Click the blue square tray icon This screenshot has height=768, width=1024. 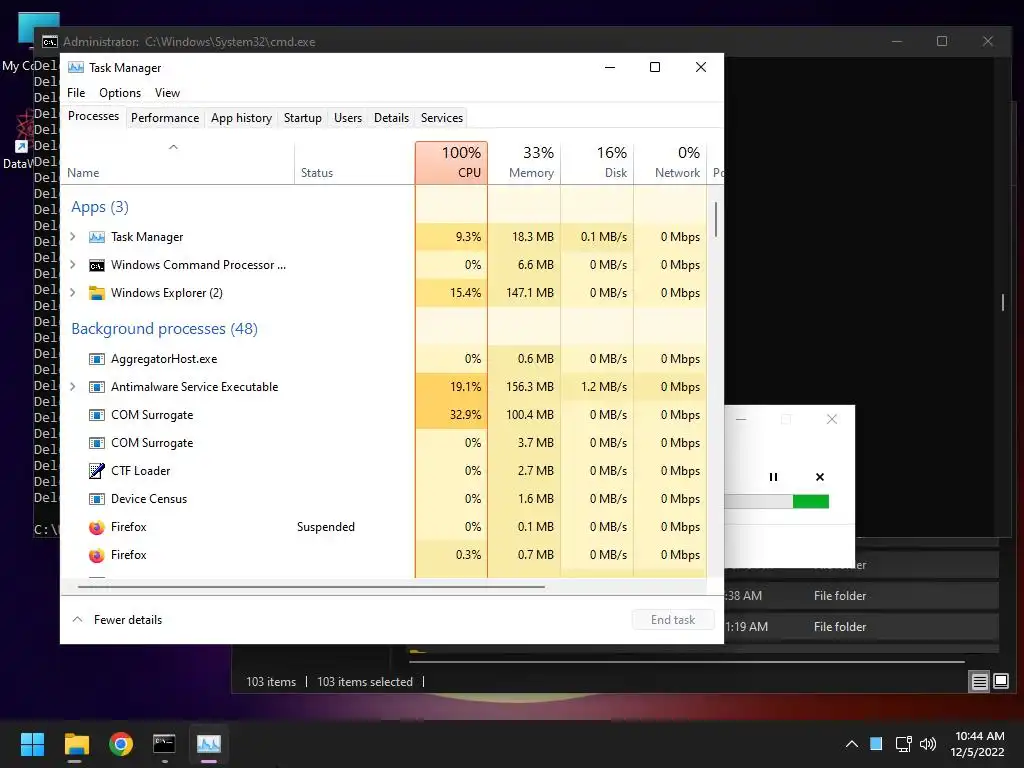click(x=876, y=744)
